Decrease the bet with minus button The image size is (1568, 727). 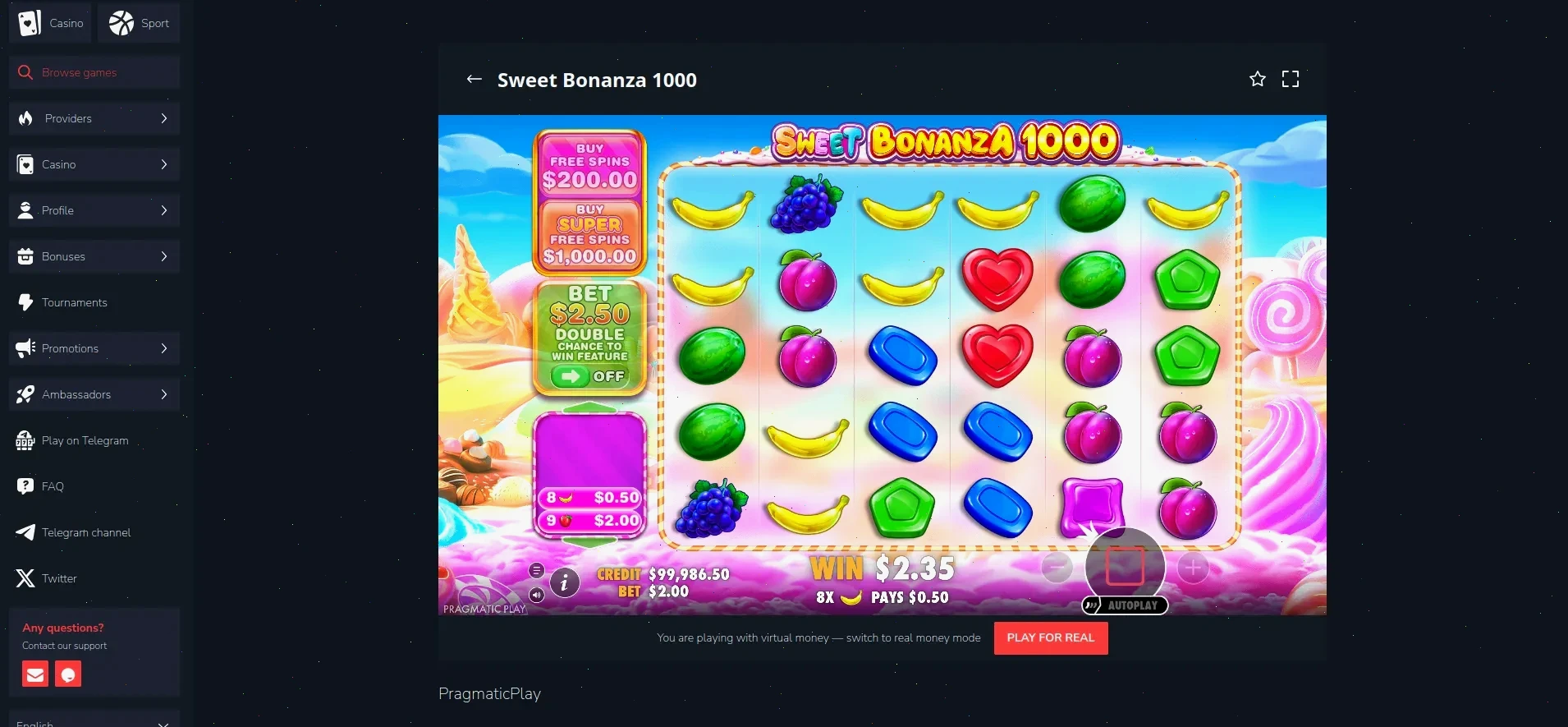coord(1057,567)
